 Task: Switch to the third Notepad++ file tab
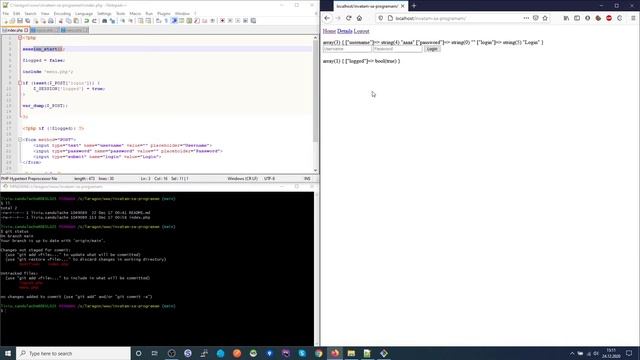point(74,30)
